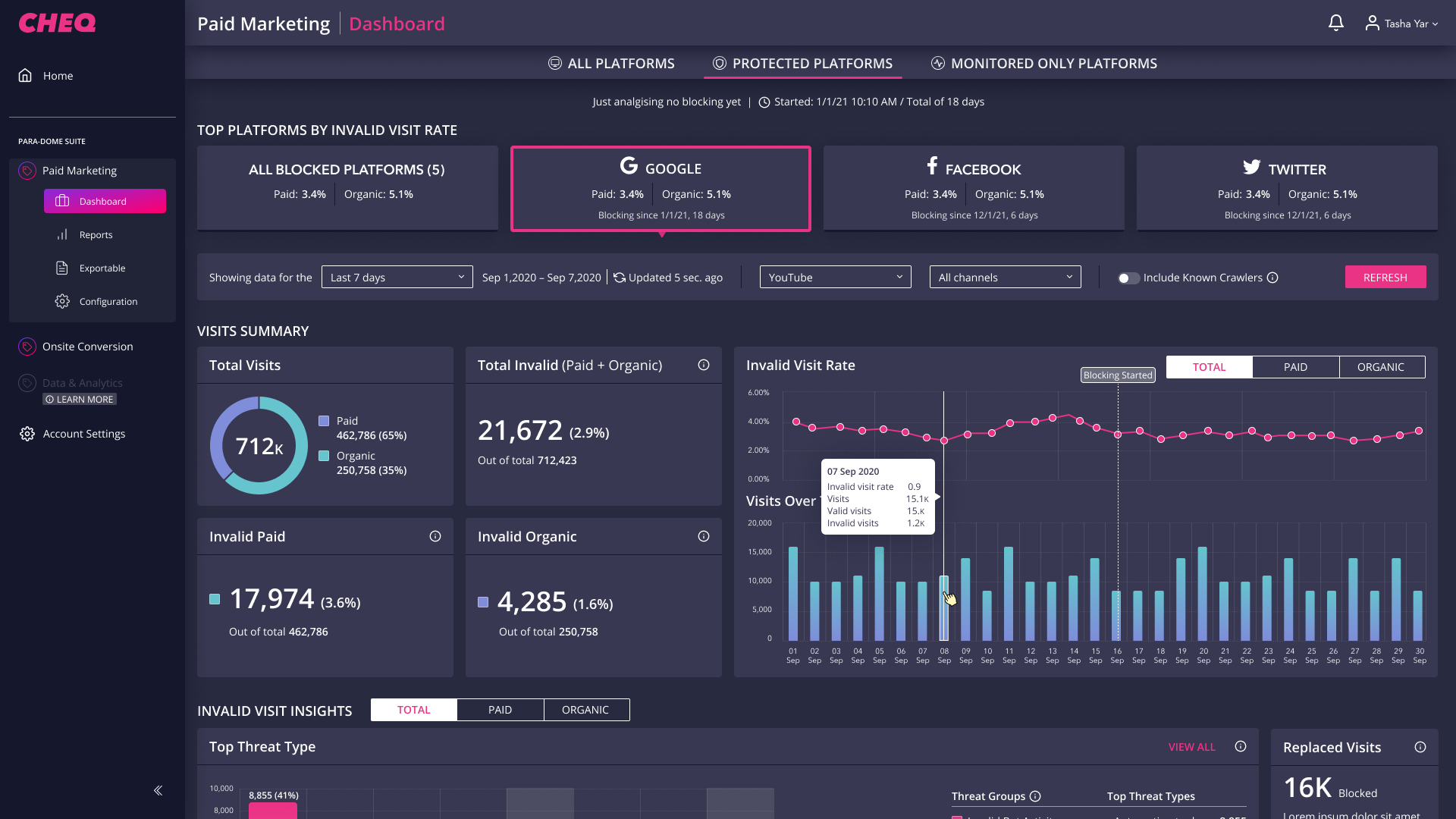1456x819 pixels.
Task: Open the Tasha Yar user menu
Action: pyautogui.click(x=1401, y=24)
